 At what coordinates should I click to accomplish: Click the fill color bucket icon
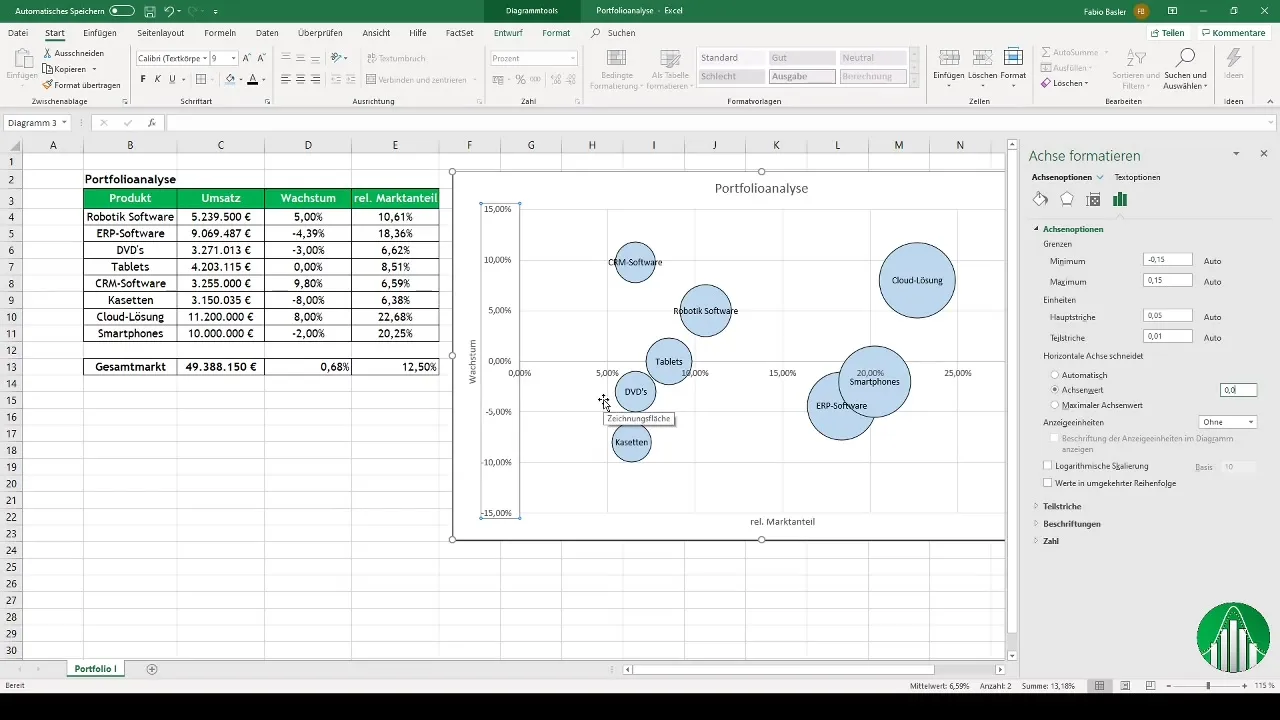[x=230, y=79]
